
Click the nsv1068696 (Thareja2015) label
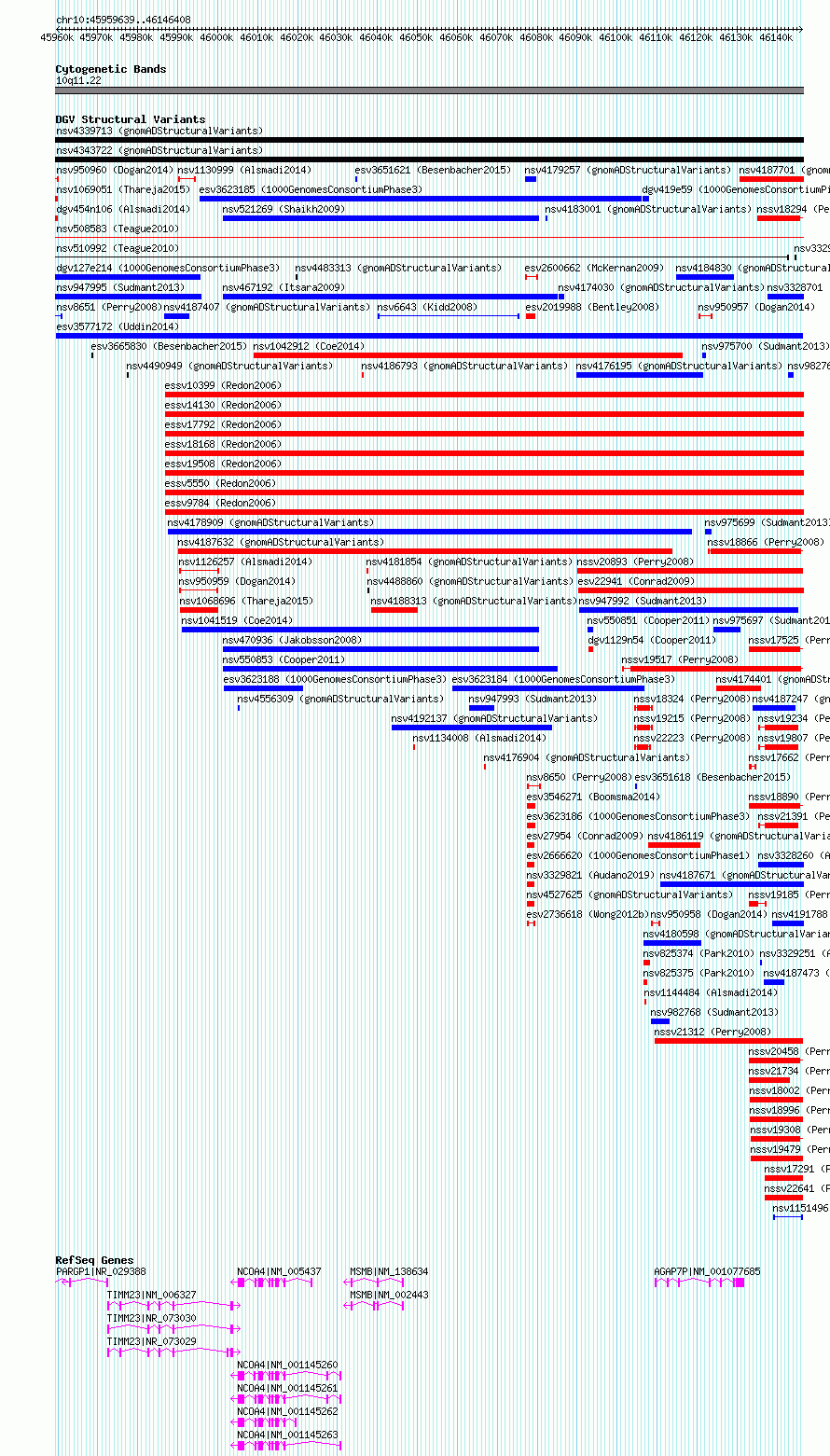(246, 601)
